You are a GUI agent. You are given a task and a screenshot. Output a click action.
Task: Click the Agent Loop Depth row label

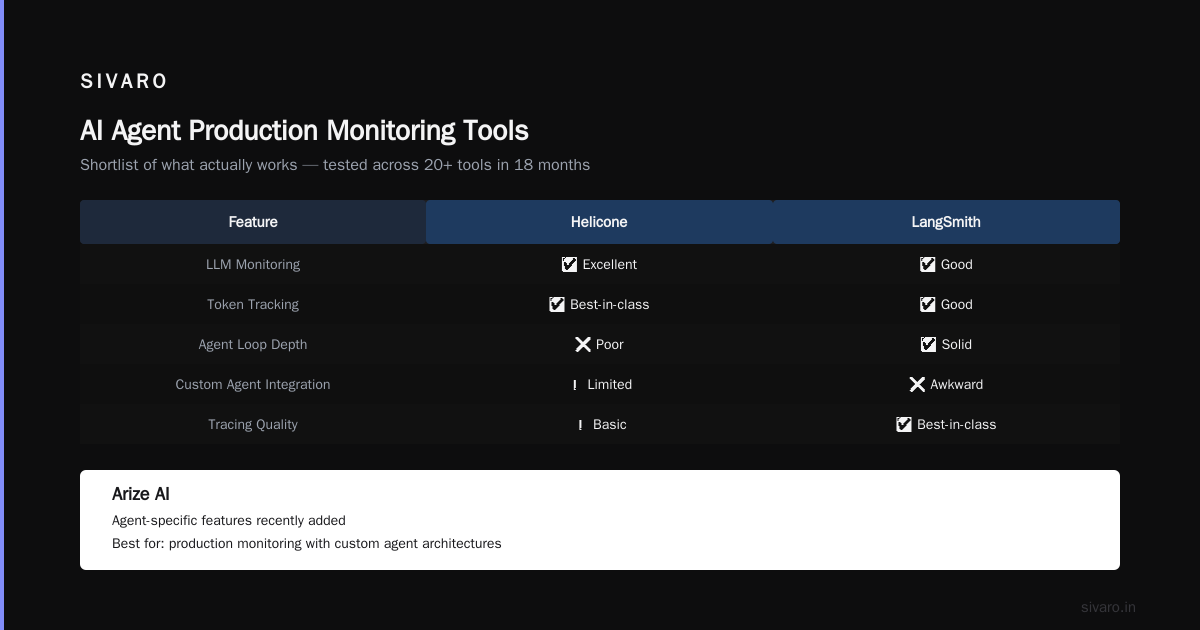pyautogui.click(x=253, y=344)
